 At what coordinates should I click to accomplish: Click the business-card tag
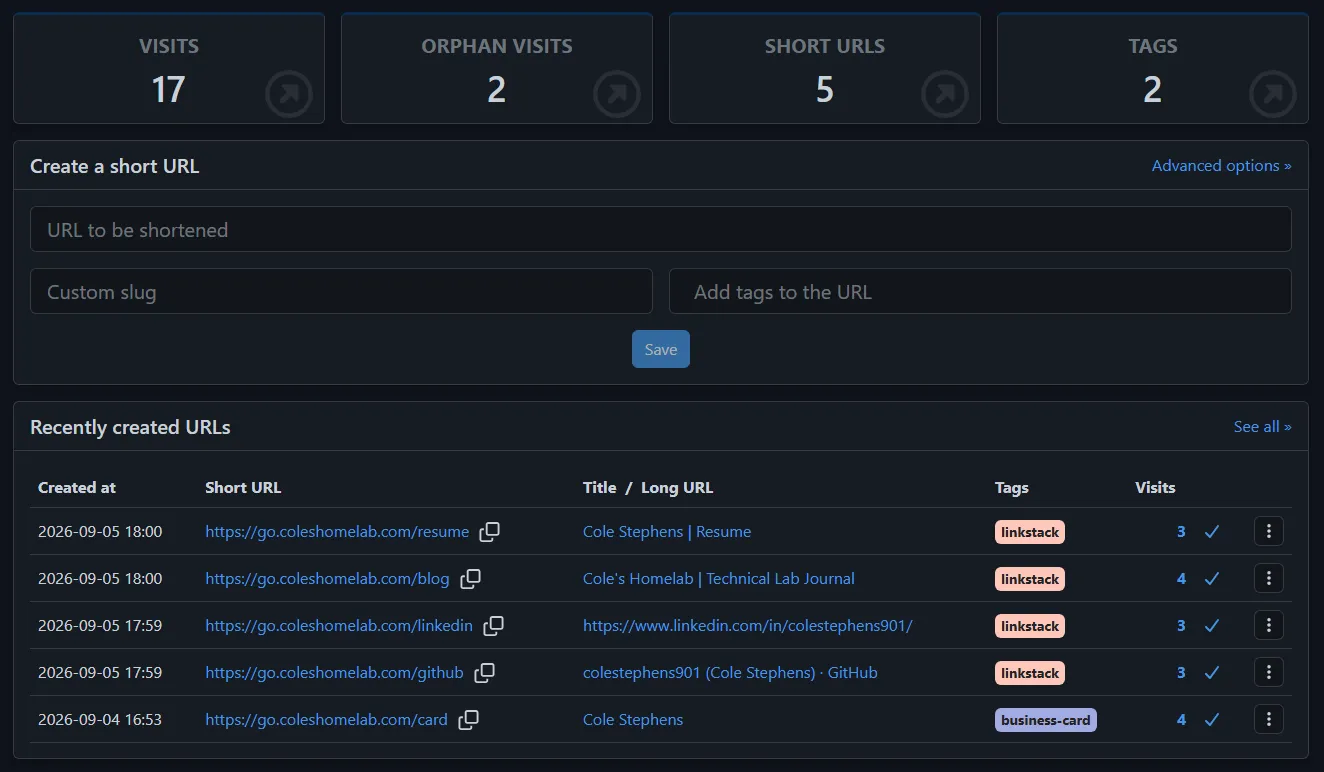pyautogui.click(x=1046, y=720)
